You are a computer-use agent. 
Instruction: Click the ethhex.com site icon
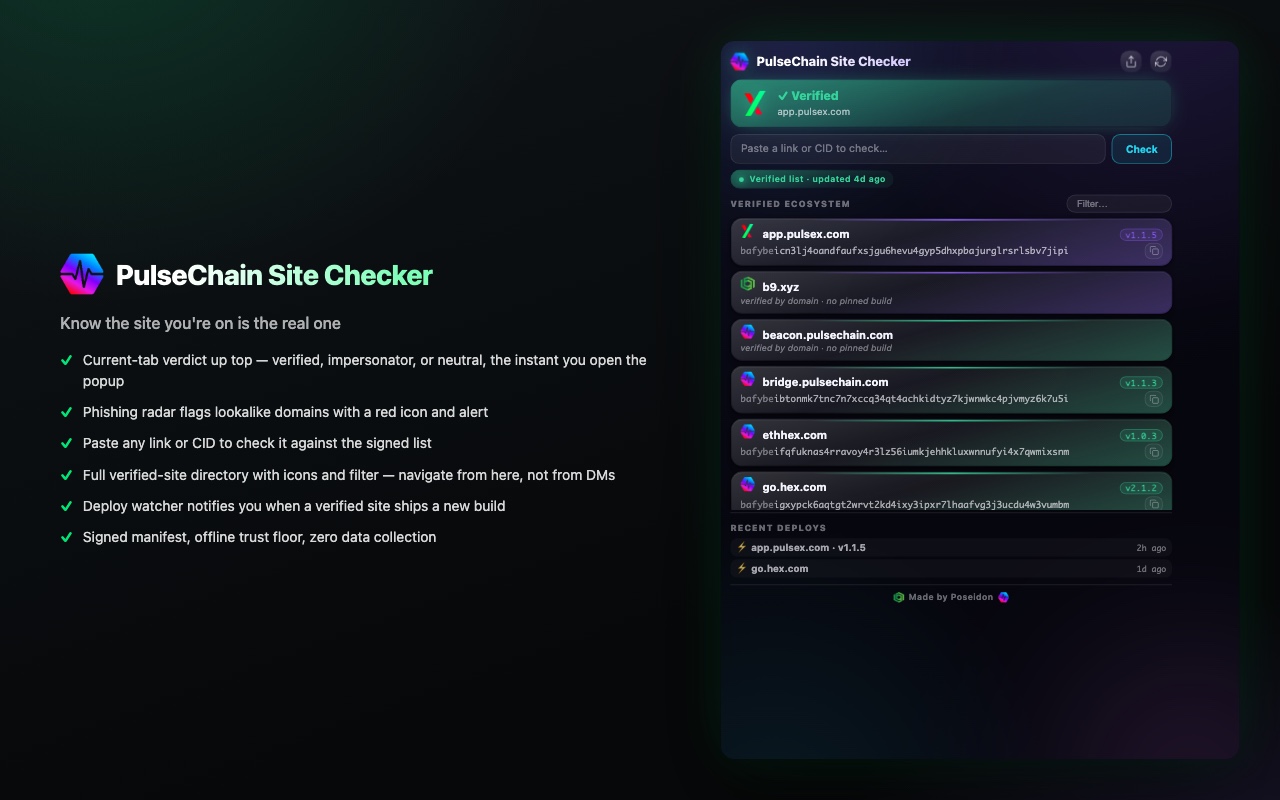pyautogui.click(x=747, y=433)
